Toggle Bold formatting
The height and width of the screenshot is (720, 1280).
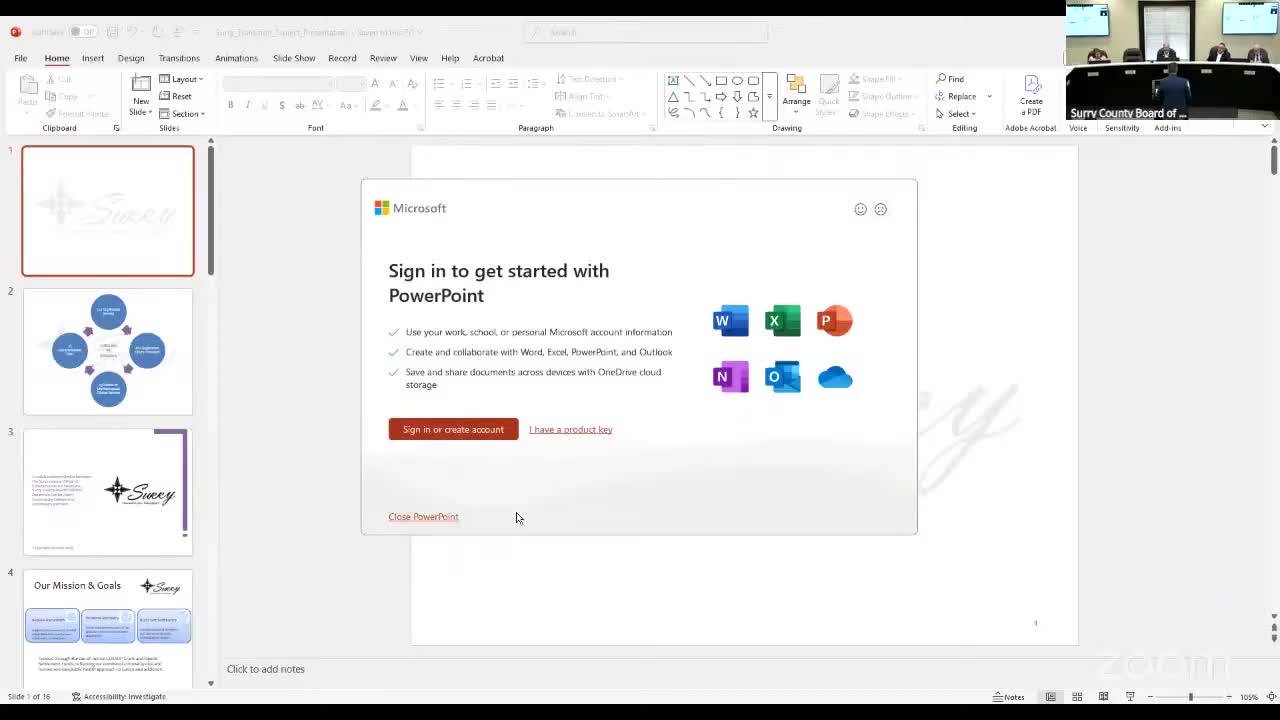[x=230, y=105]
